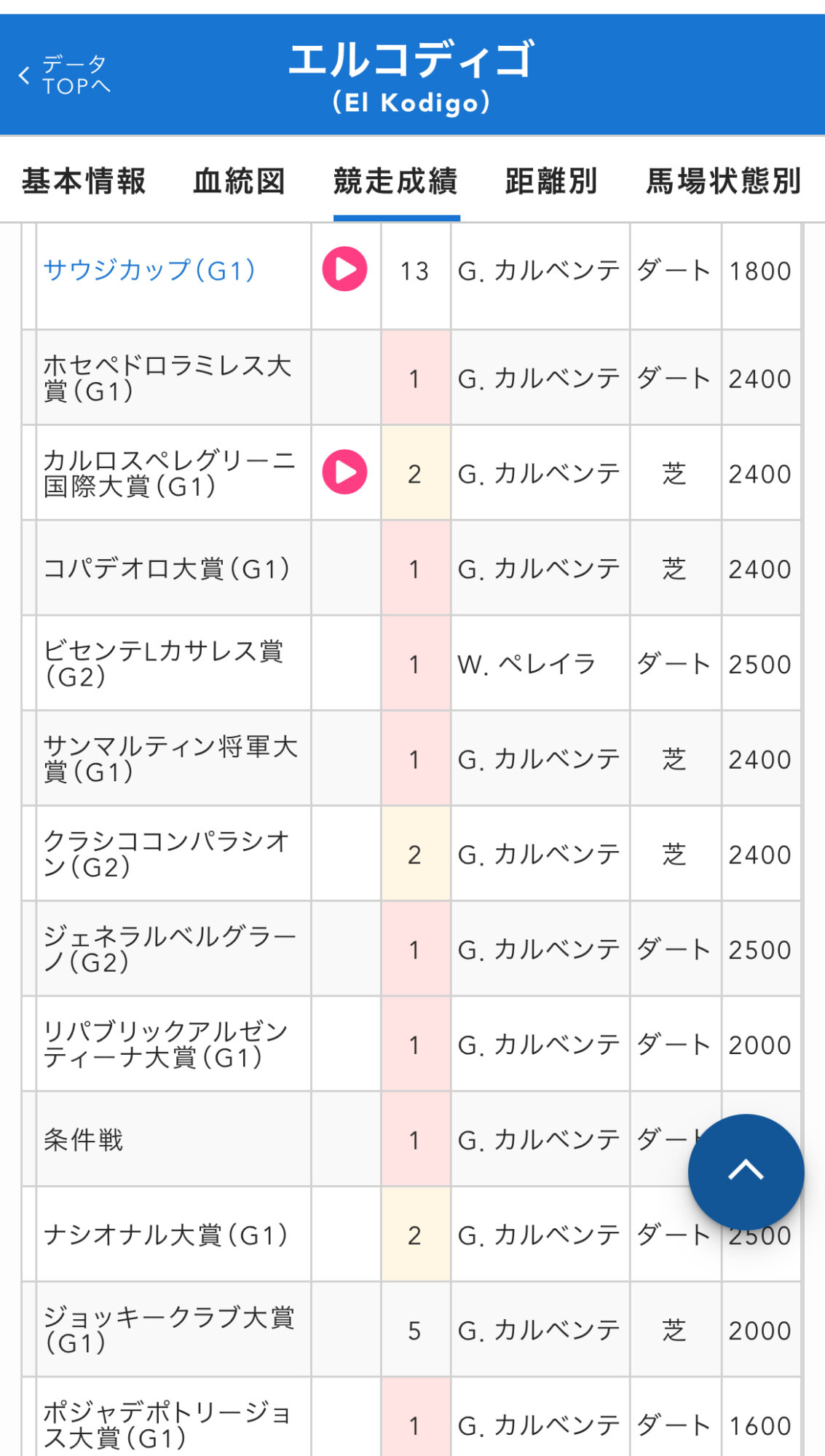Tap jockey W. ペレイラ cell
The width and height of the screenshot is (825, 1456).
click(x=526, y=664)
